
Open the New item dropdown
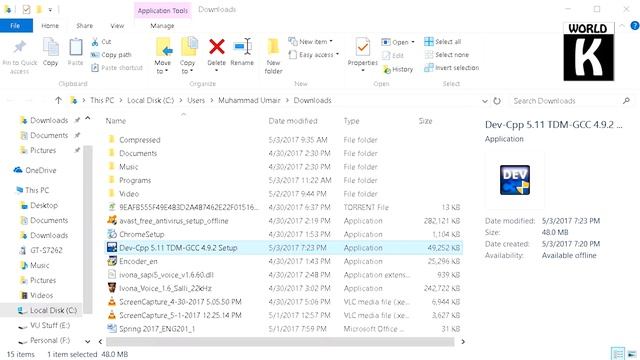310,42
